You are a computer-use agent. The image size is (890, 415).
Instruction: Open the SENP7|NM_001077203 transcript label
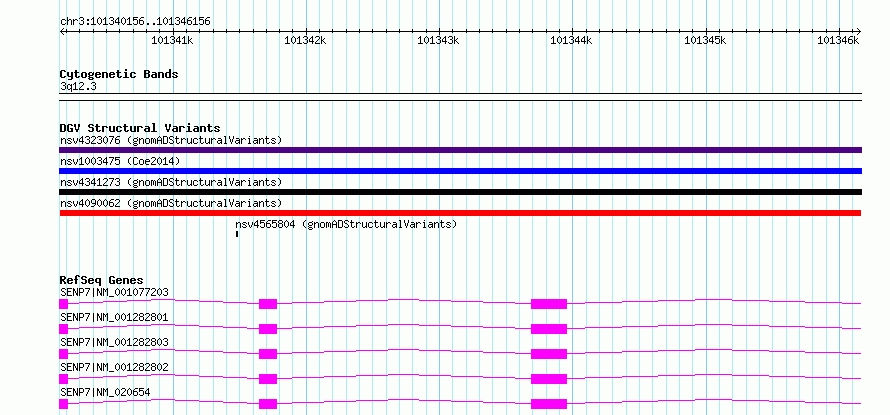[x=114, y=292]
